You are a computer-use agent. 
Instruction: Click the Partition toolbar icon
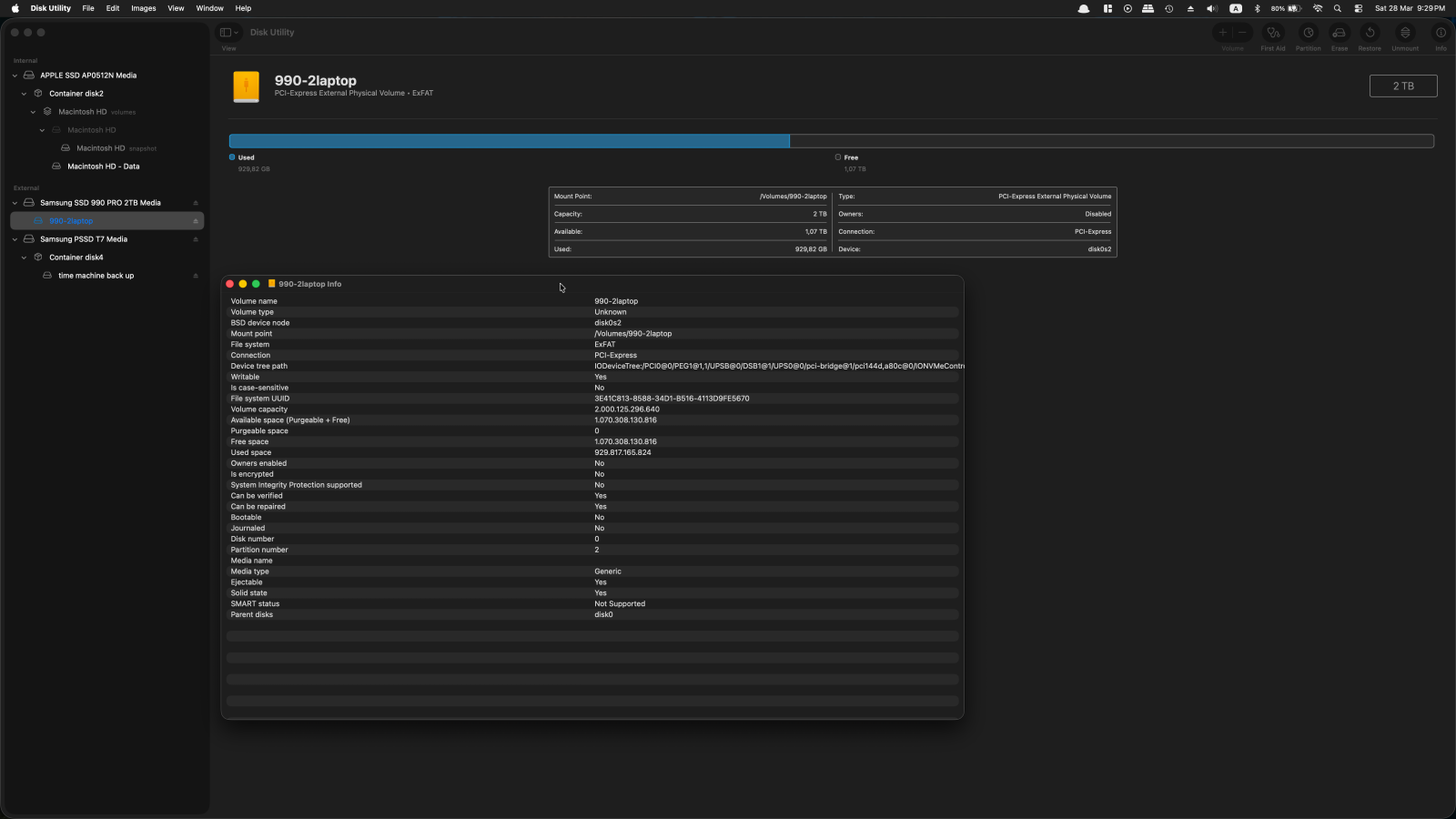[1308, 34]
